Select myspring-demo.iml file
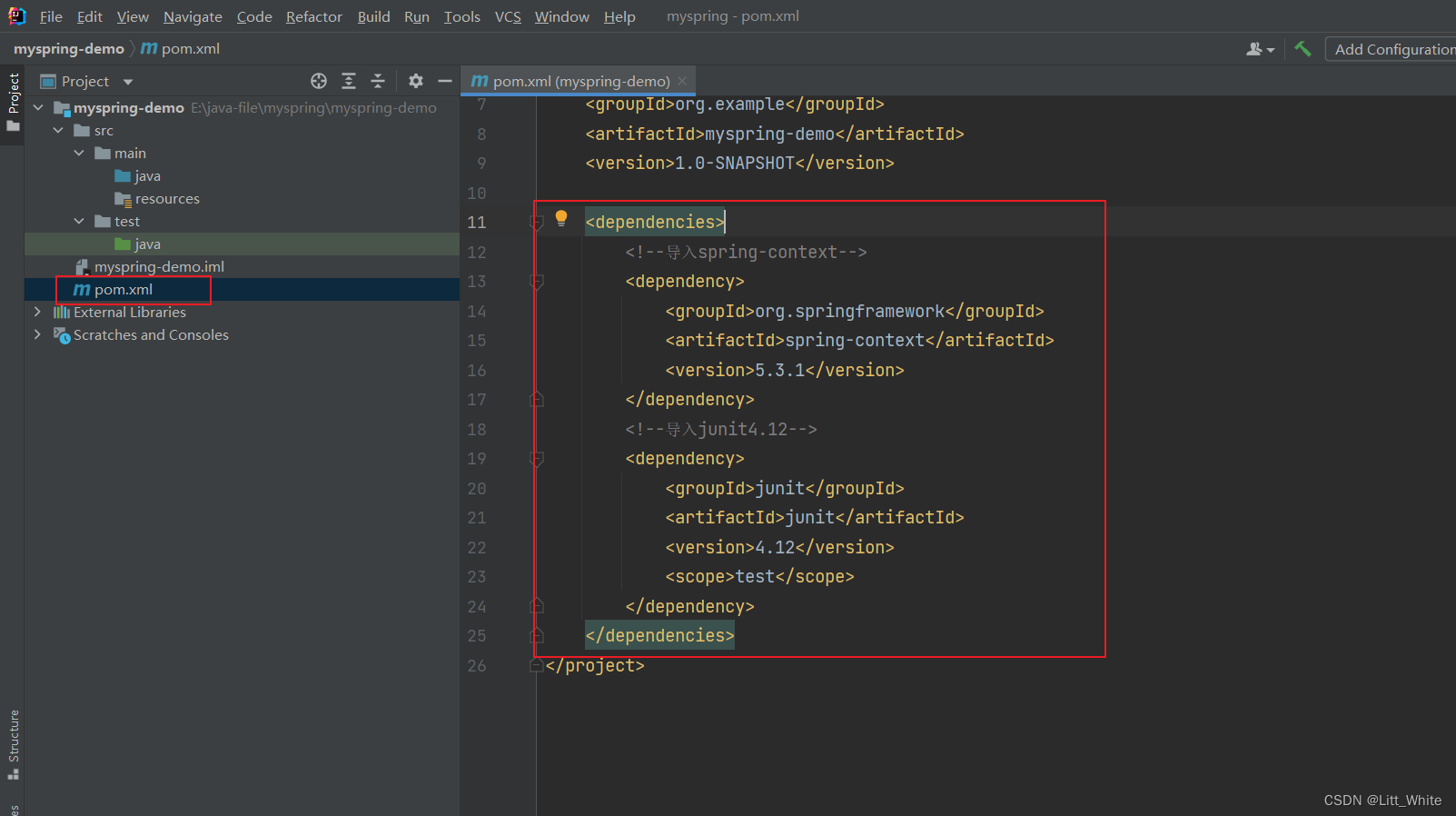Viewport: 1456px width, 816px height. click(x=149, y=267)
